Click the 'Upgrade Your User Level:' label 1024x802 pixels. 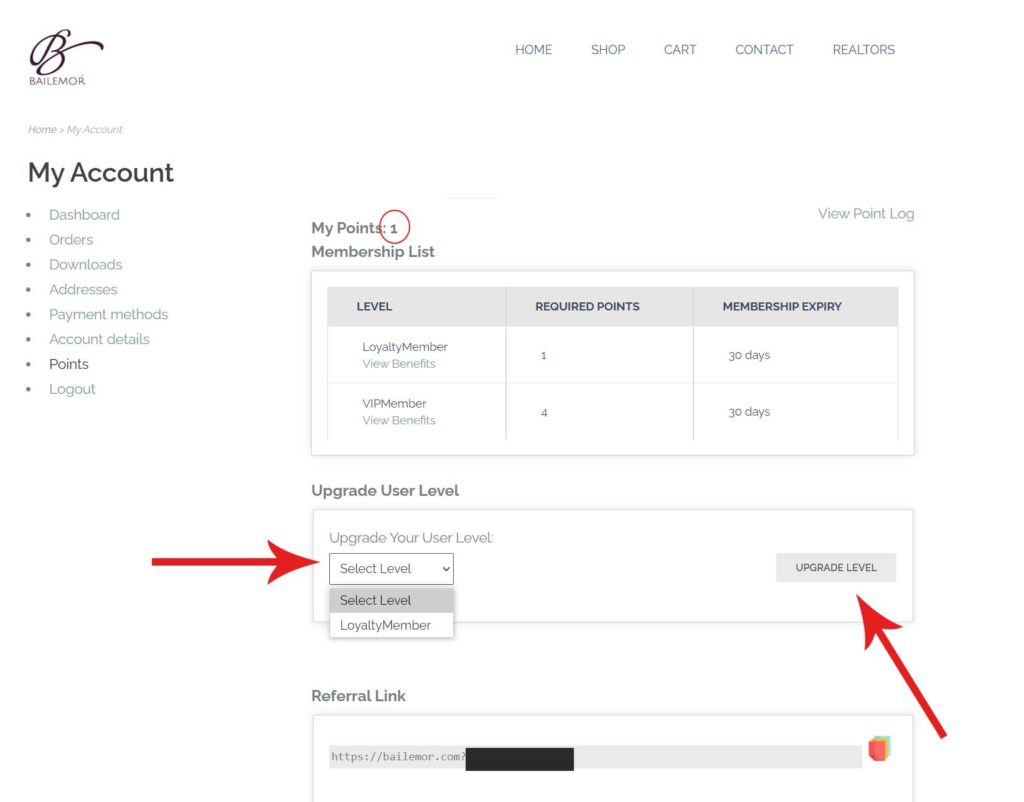pos(411,537)
